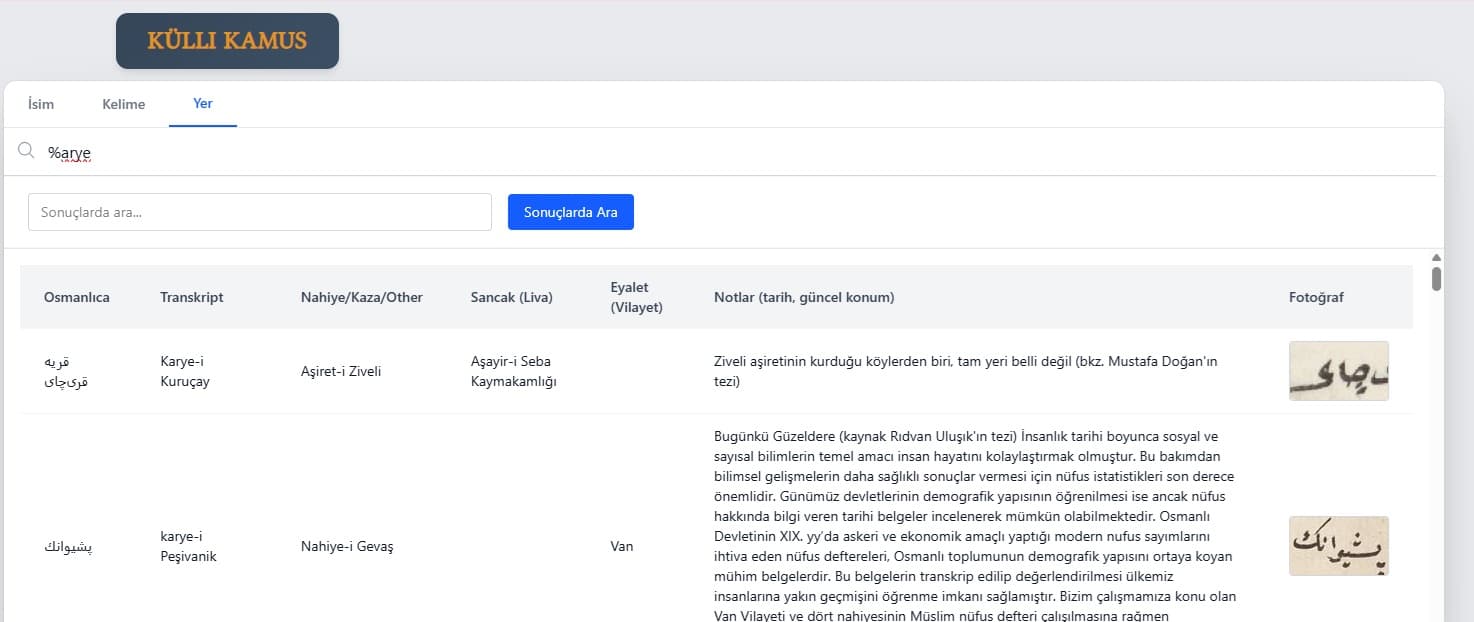
Task: Click the Nahiye-i Gevaş cell
Action: click(347, 546)
